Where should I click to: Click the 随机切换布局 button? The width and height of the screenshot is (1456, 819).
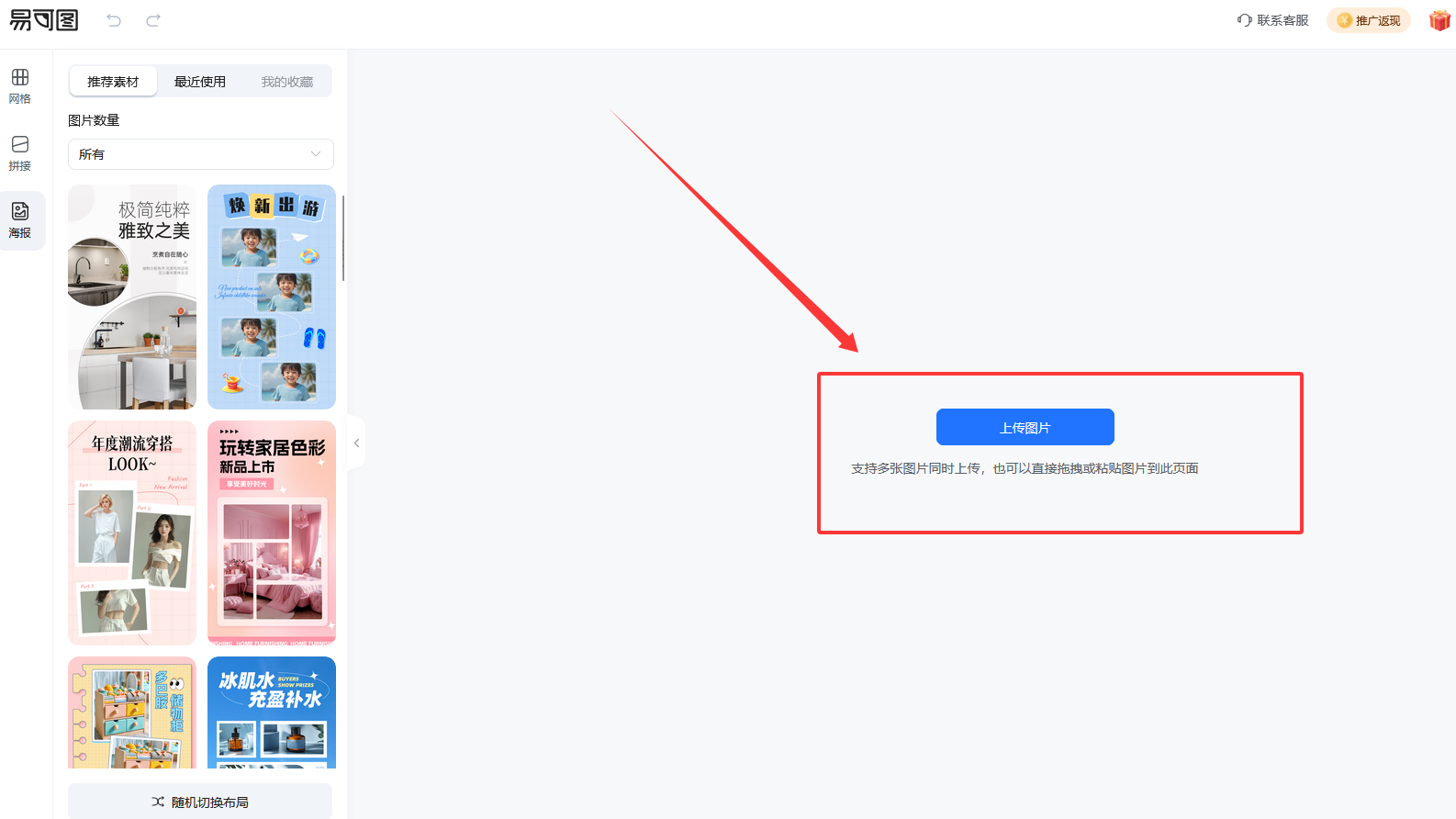pos(200,802)
